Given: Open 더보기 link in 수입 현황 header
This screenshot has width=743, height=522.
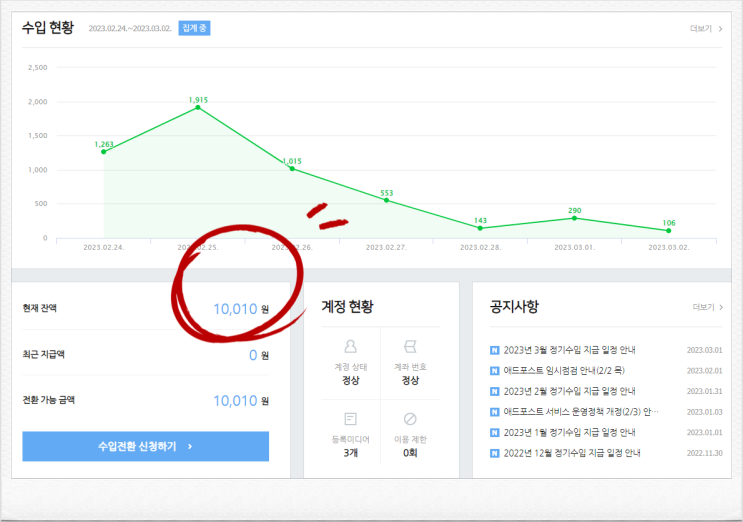Looking at the screenshot, I should coord(706,29).
